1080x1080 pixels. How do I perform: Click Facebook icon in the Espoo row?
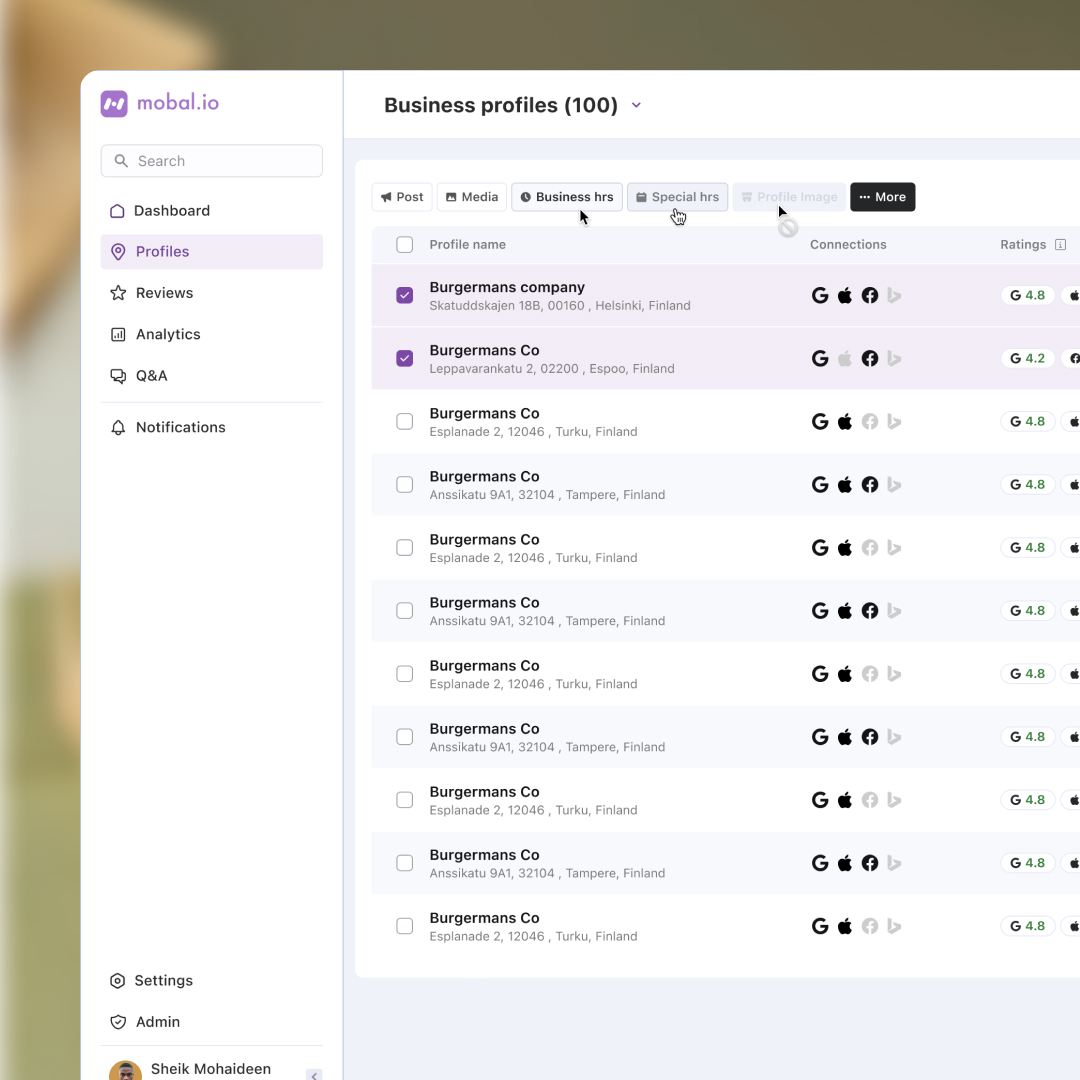click(870, 358)
